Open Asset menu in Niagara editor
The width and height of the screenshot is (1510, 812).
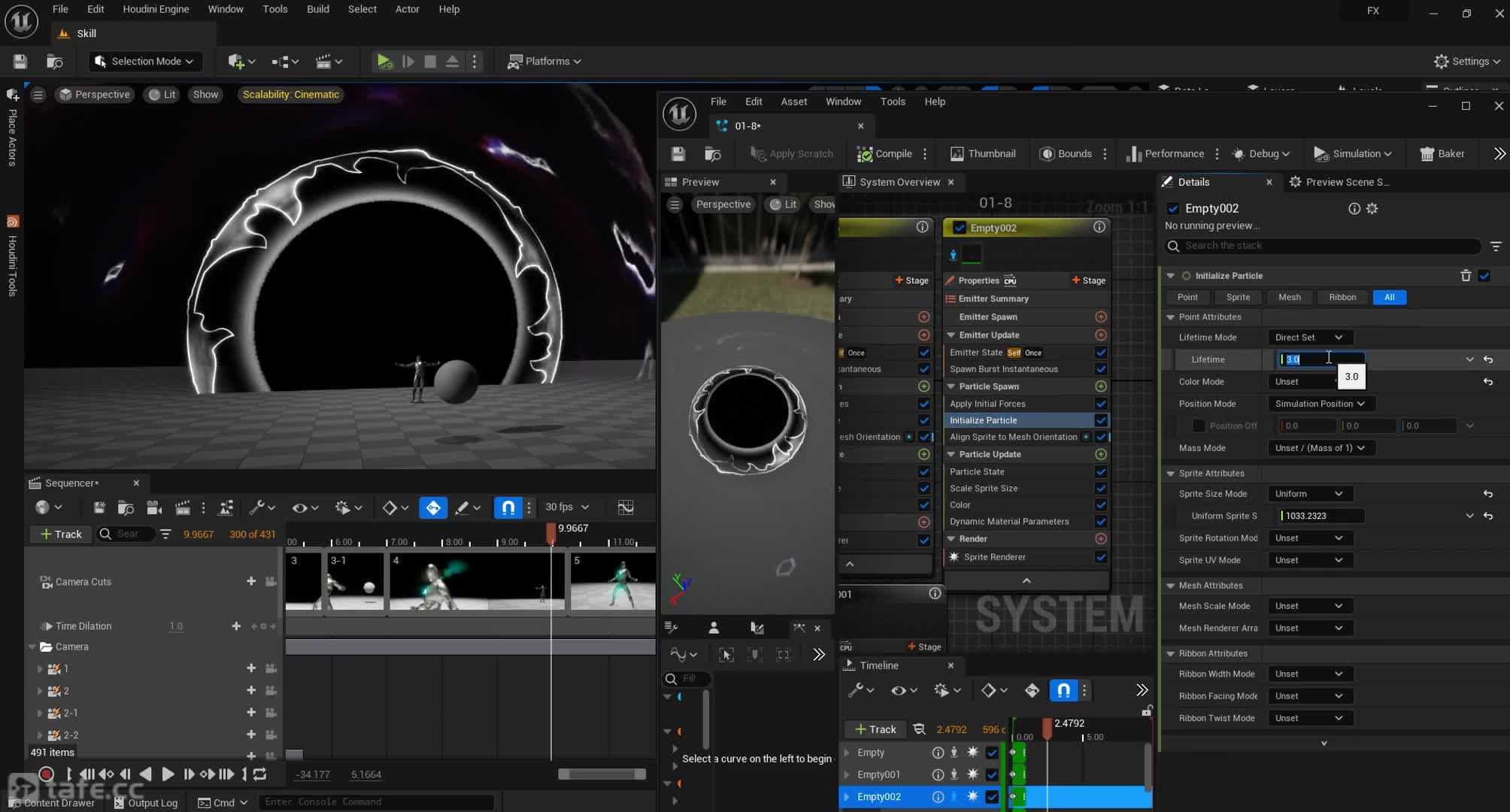point(793,101)
